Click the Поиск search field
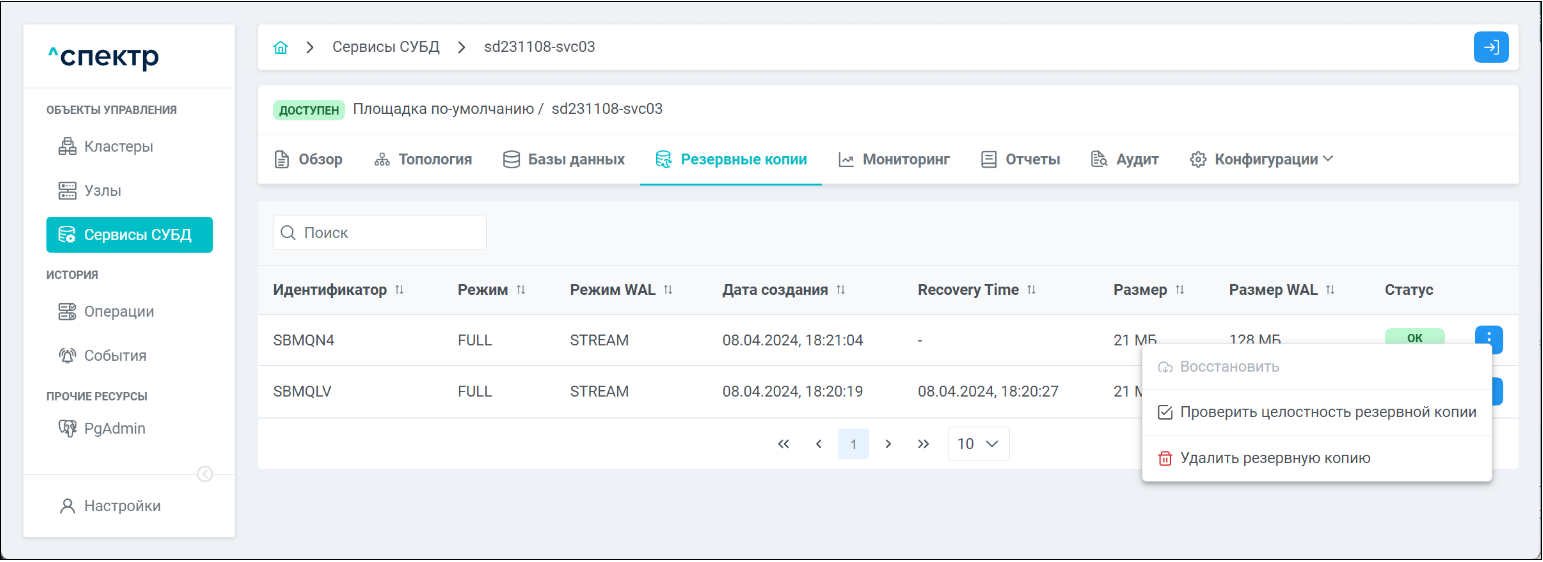Image resolution: width=1543 pixels, height=562 pixels. click(380, 232)
